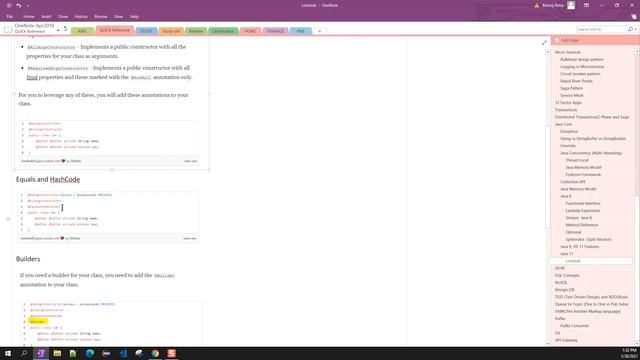The image size is (640, 360).
Task: Click the page list scroll down arrow
Action: click(x=636, y=343)
